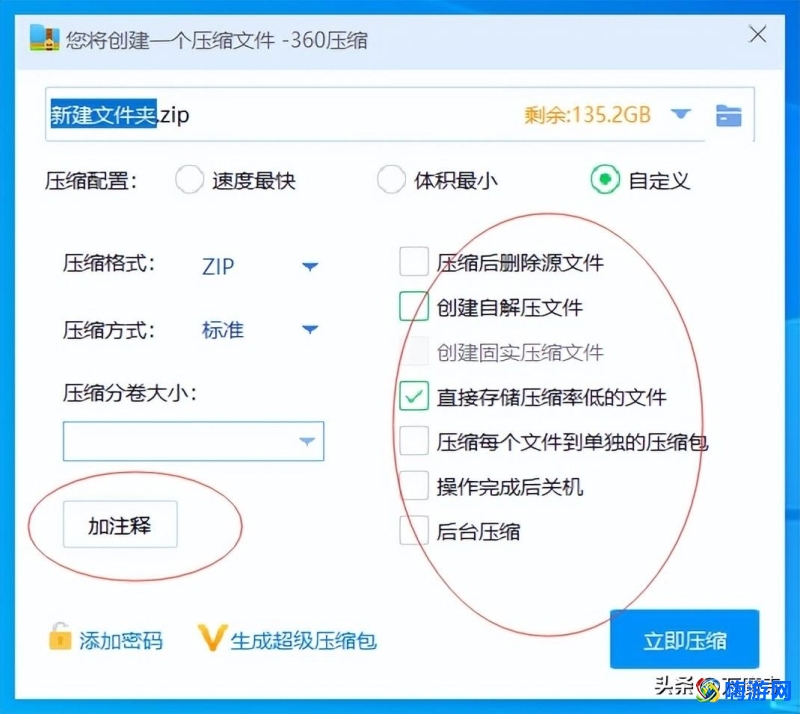Screen dimensions: 800x714
Task: Uncheck 直接存储压缩率低的文件
Action: point(414,396)
